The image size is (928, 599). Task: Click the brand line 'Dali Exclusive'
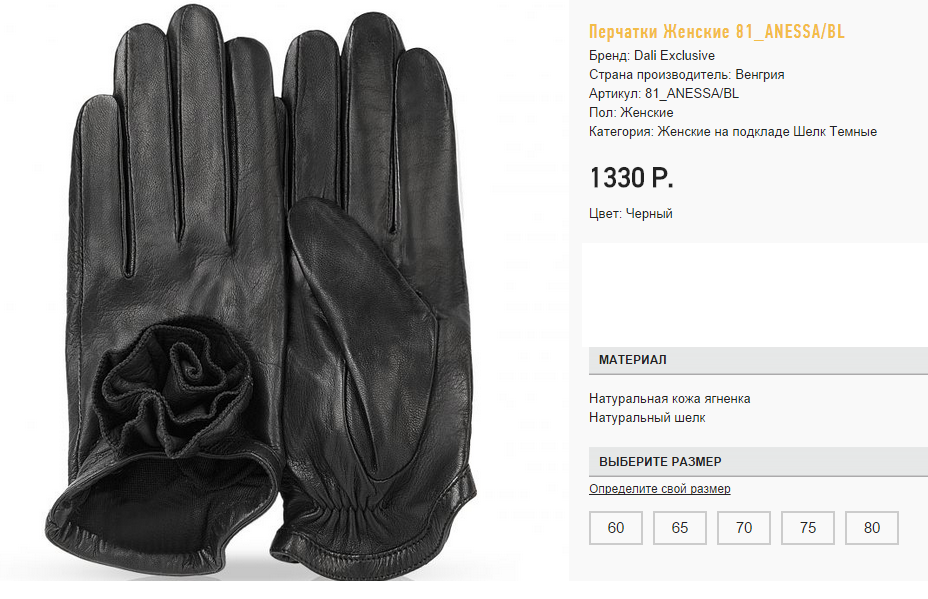click(x=652, y=56)
